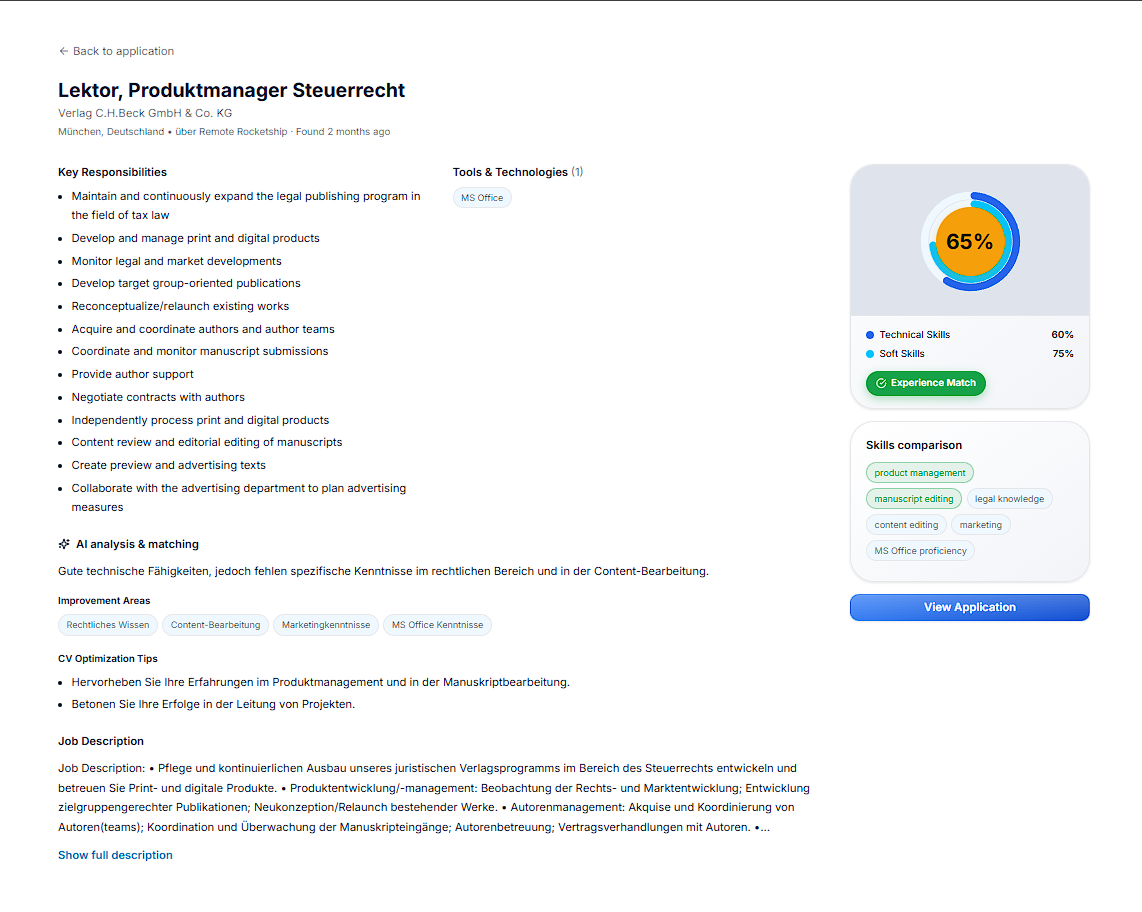Click the back arrow icon
The image size is (1142, 912).
pos(63,51)
